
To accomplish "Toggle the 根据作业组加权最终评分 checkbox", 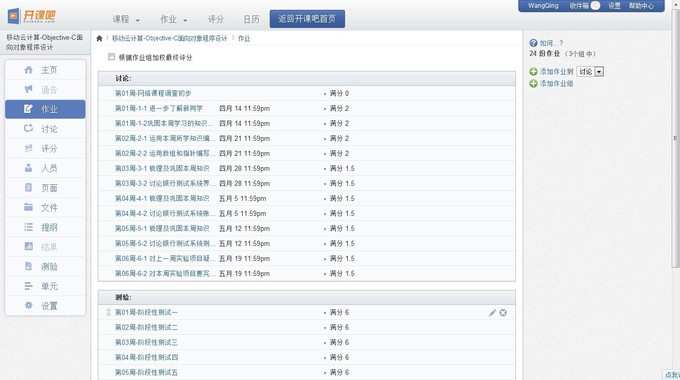I will pyautogui.click(x=111, y=57).
